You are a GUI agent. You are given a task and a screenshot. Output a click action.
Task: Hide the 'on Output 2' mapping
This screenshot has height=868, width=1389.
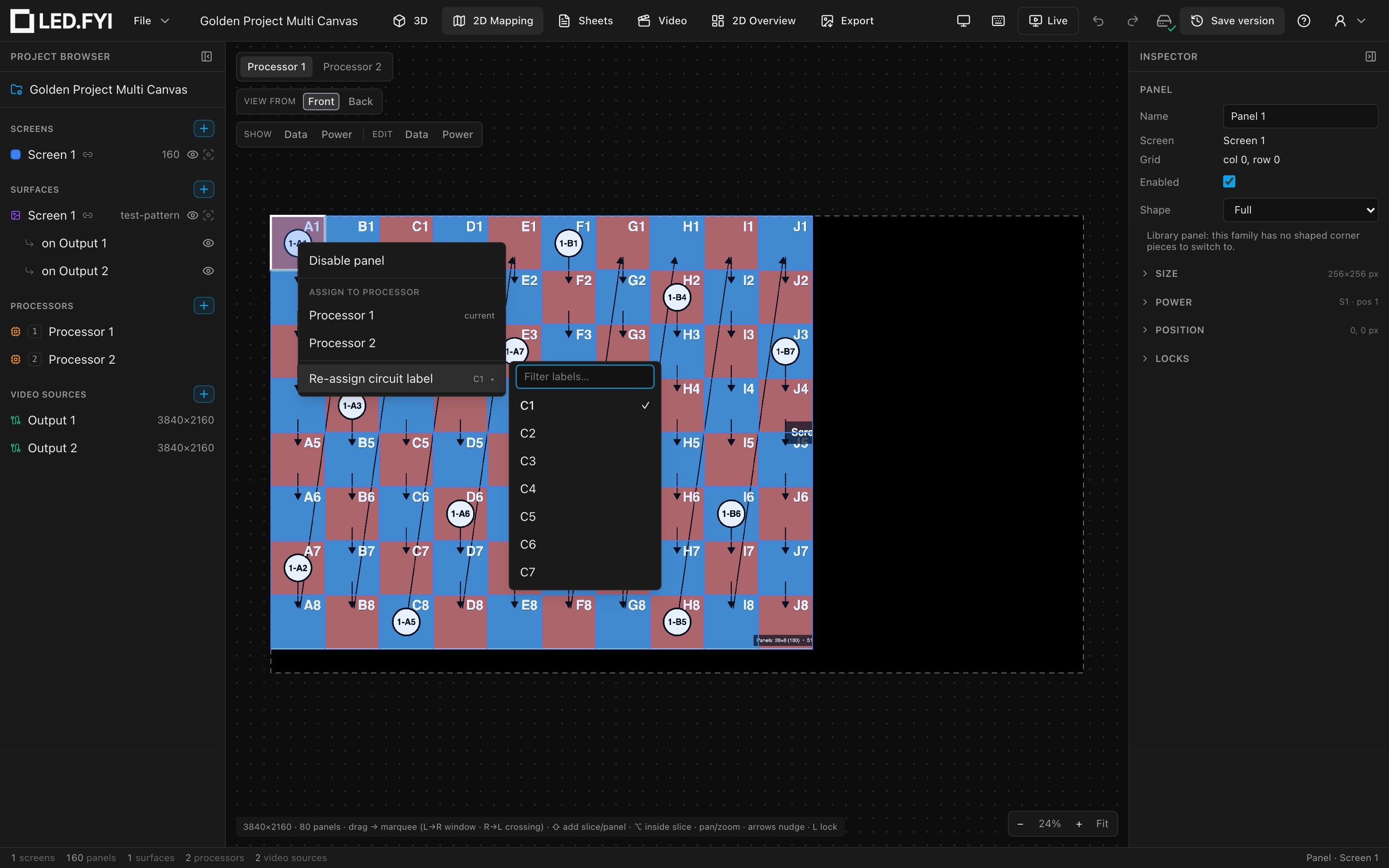[x=208, y=270]
